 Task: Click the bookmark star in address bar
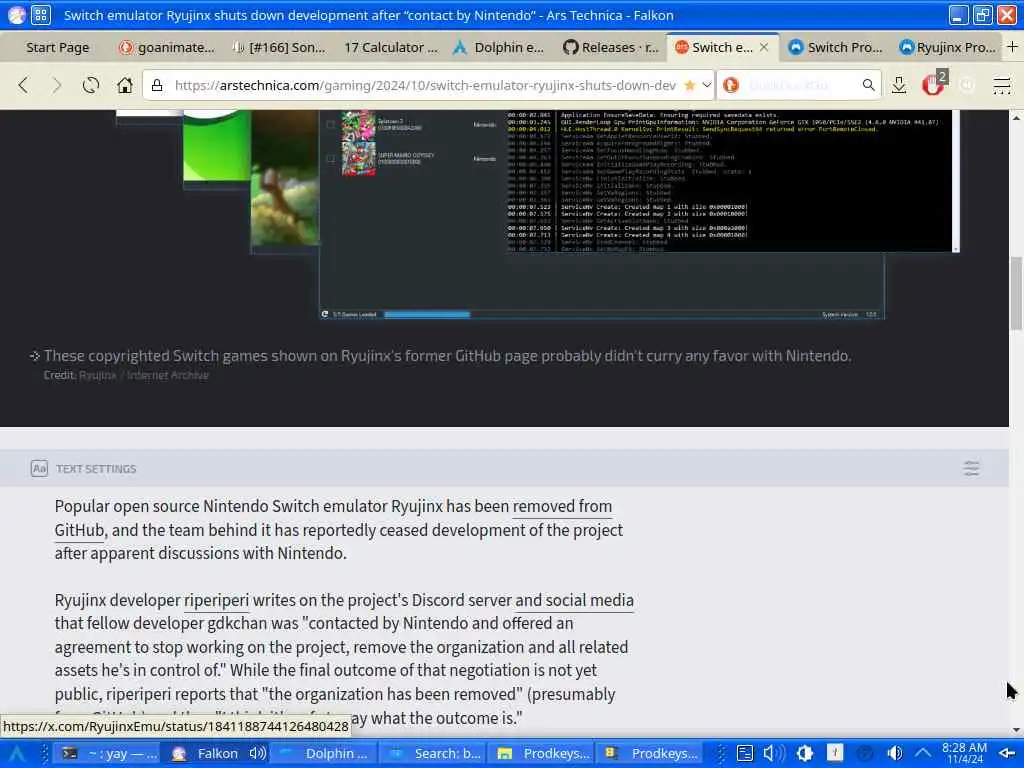click(690, 86)
